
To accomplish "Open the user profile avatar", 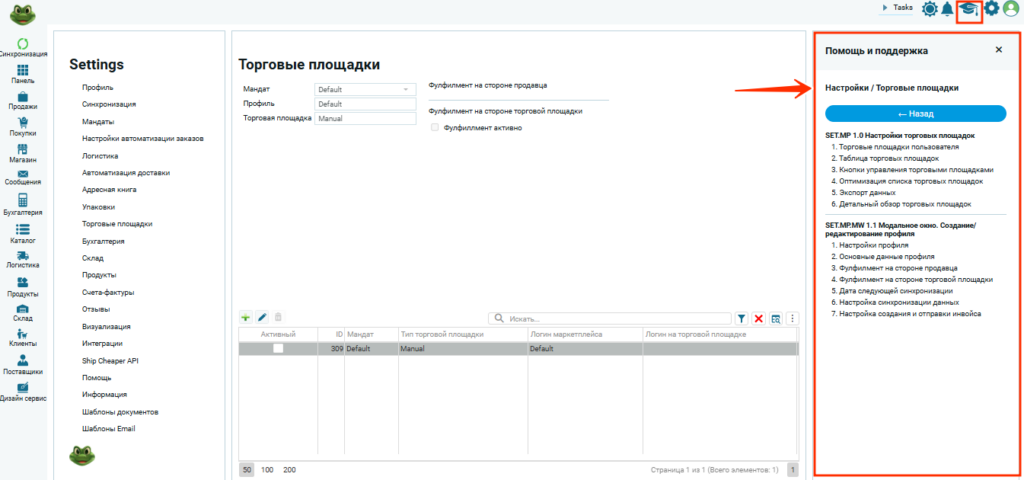I will point(1011,9).
